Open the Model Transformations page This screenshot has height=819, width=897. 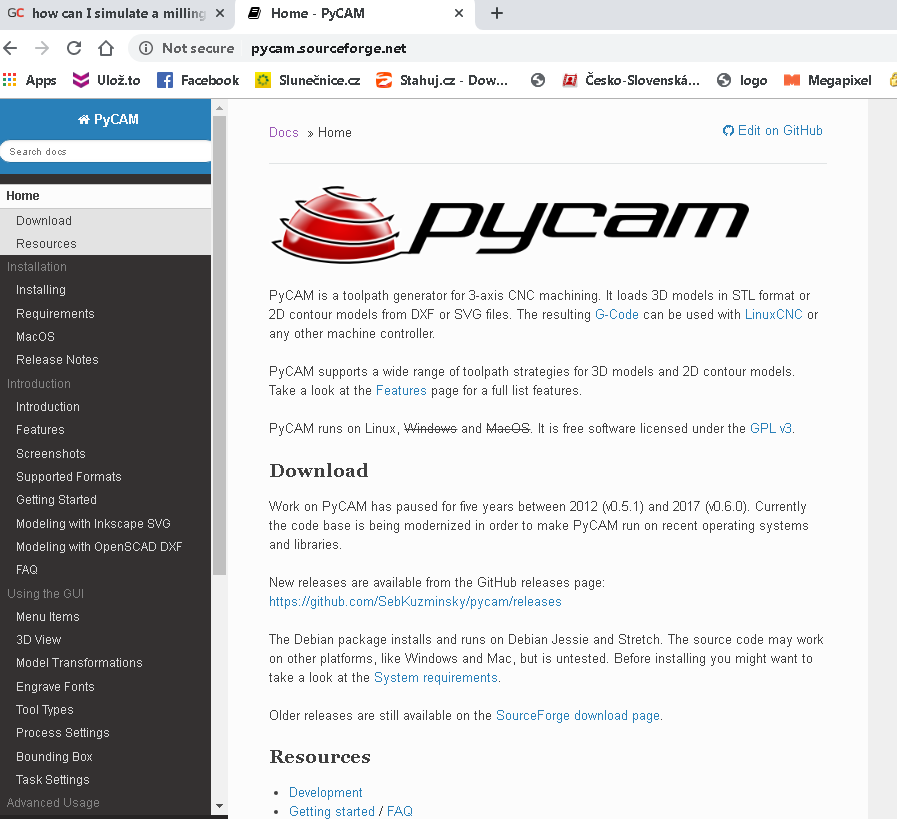tap(79, 663)
